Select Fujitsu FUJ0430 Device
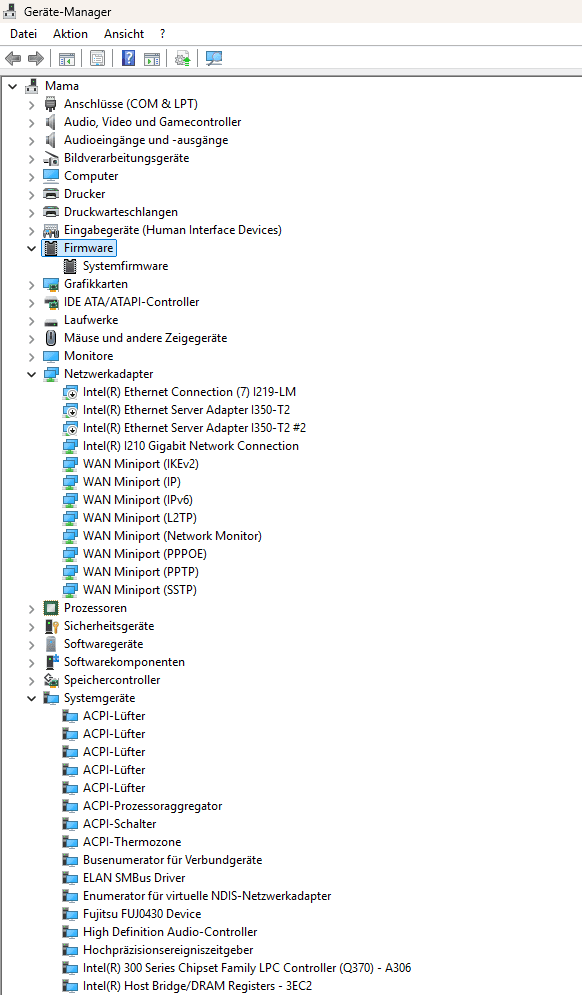 [142, 914]
